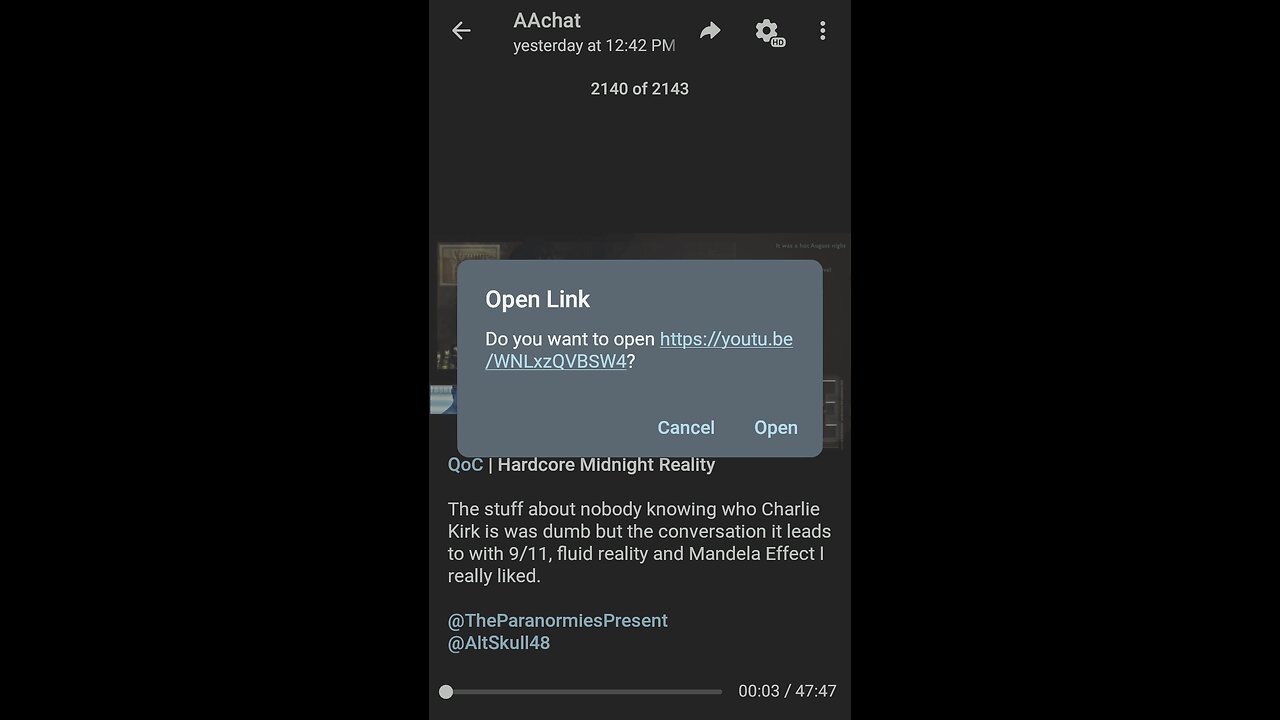1280x720 pixels.
Task: Confirm with the Open button
Action: coord(776,427)
